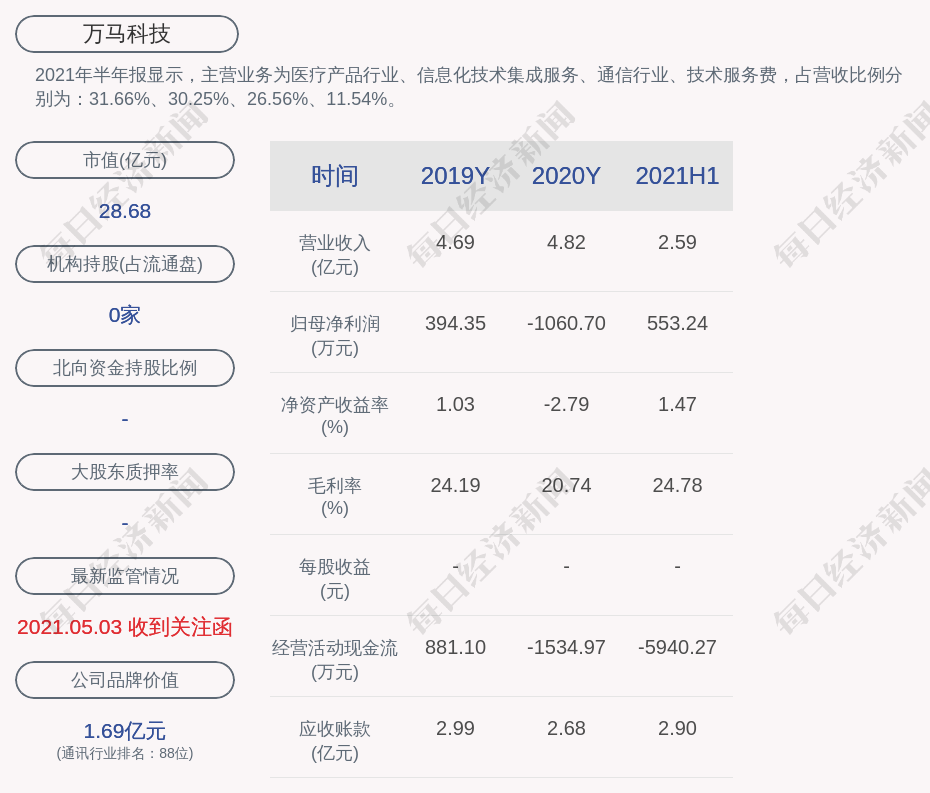Screen dimensions: 930x793
Task: Click the gross margin value 20.74
Action: pyautogui.click(x=566, y=486)
